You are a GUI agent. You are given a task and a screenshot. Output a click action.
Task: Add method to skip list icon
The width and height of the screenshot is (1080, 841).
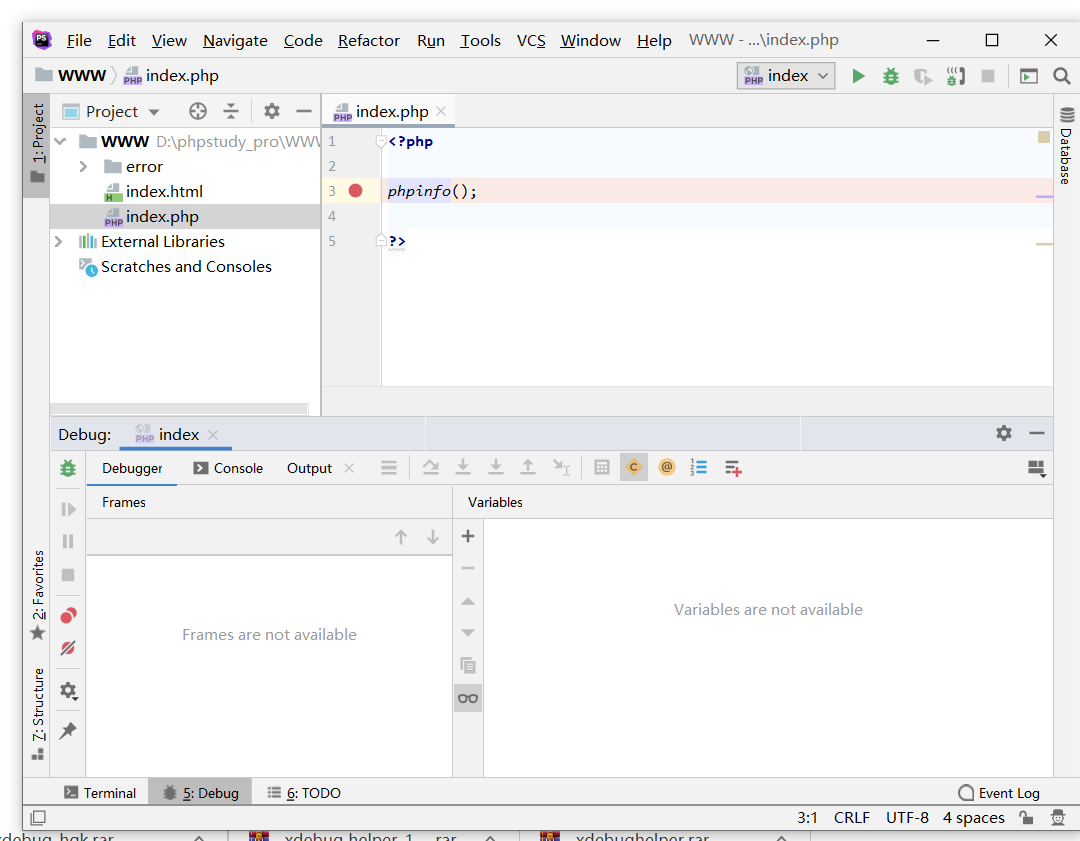(733, 468)
